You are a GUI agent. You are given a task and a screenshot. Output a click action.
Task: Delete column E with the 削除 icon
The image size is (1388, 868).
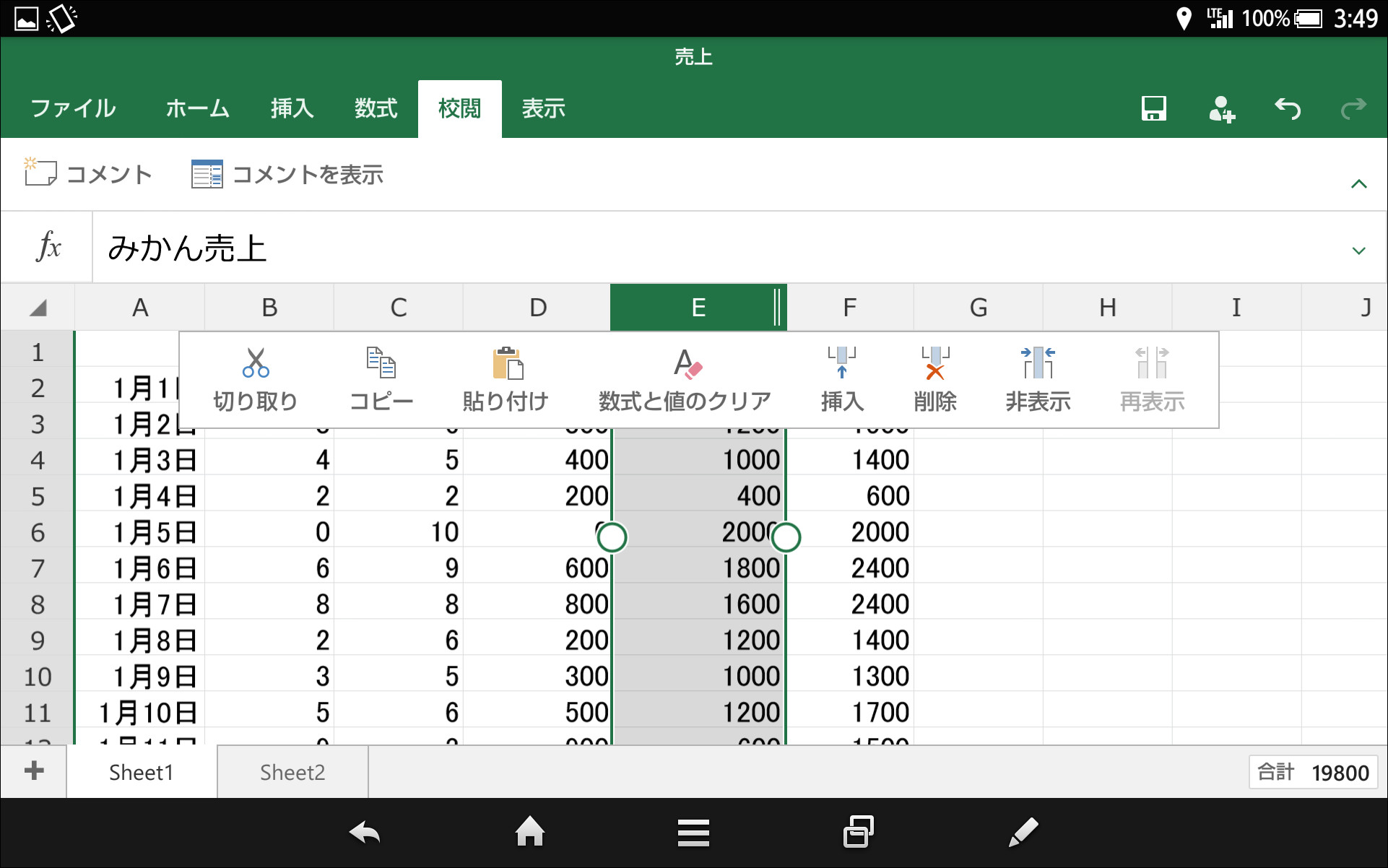(x=934, y=378)
